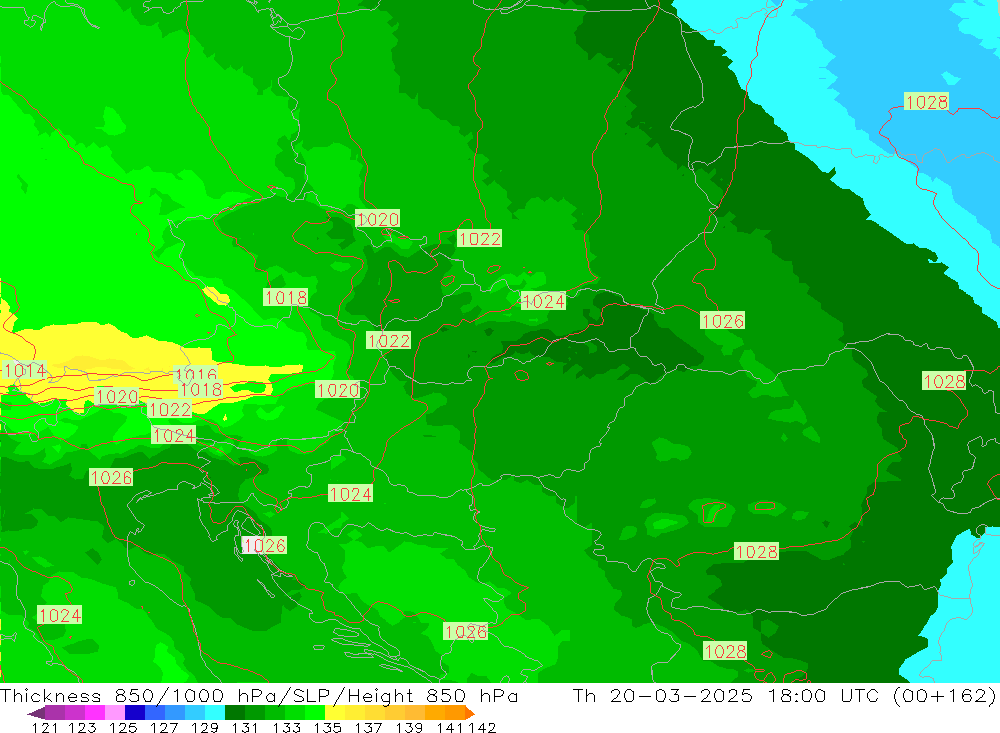Click the legend value 142
Image resolution: width=1000 pixels, height=733 pixels.
point(482,727)
